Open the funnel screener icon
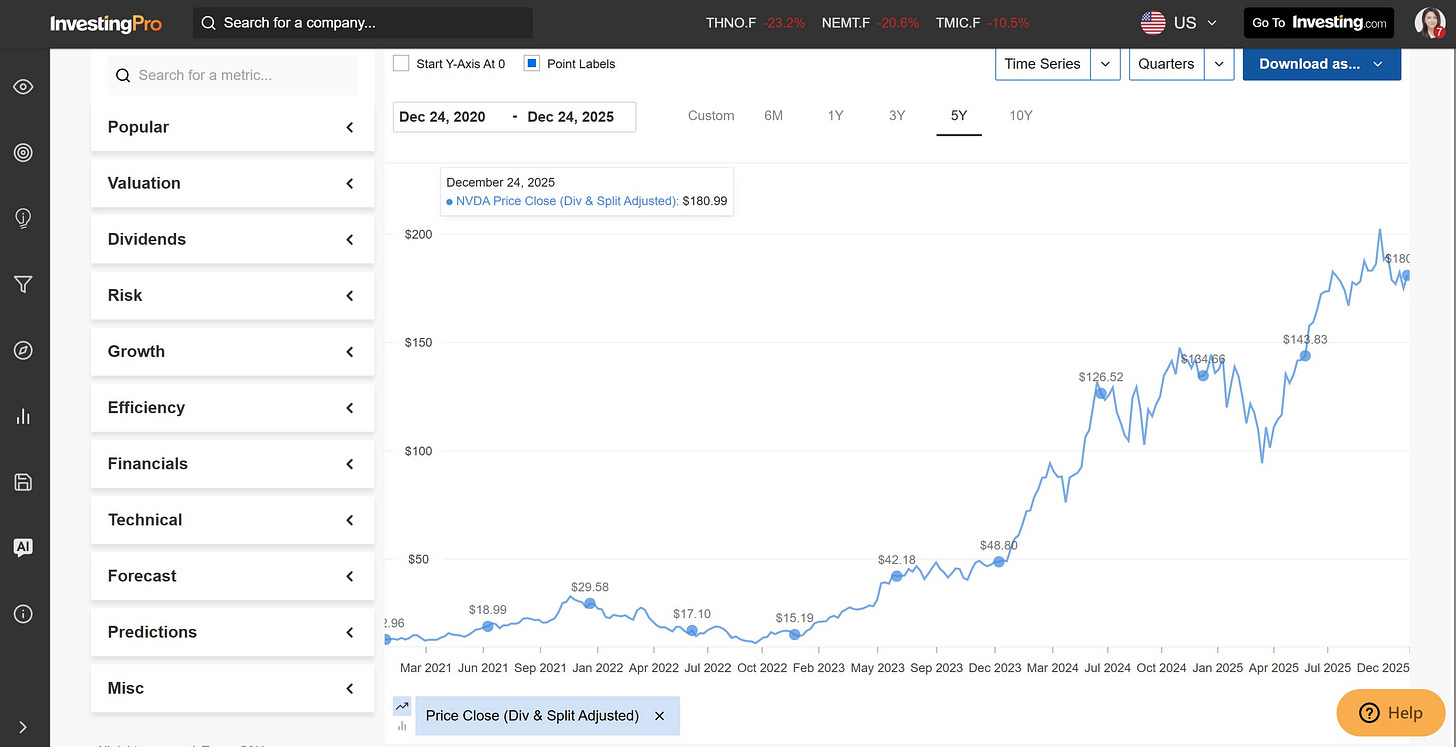The height and width of the screenshot is (747, 1456). click(24, 285)
